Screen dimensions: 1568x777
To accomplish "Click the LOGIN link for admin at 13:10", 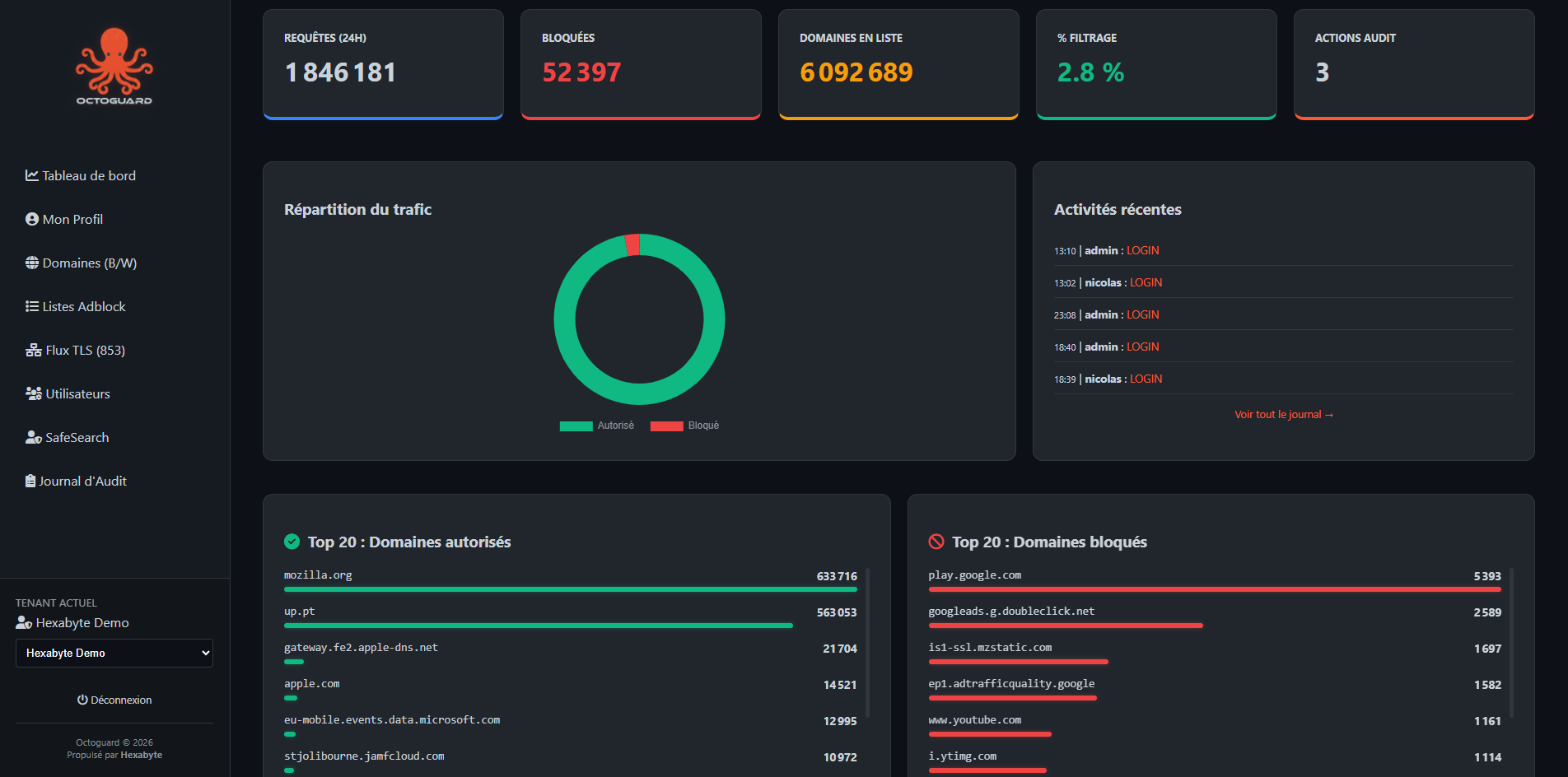I will click(x=1142, y=250).
